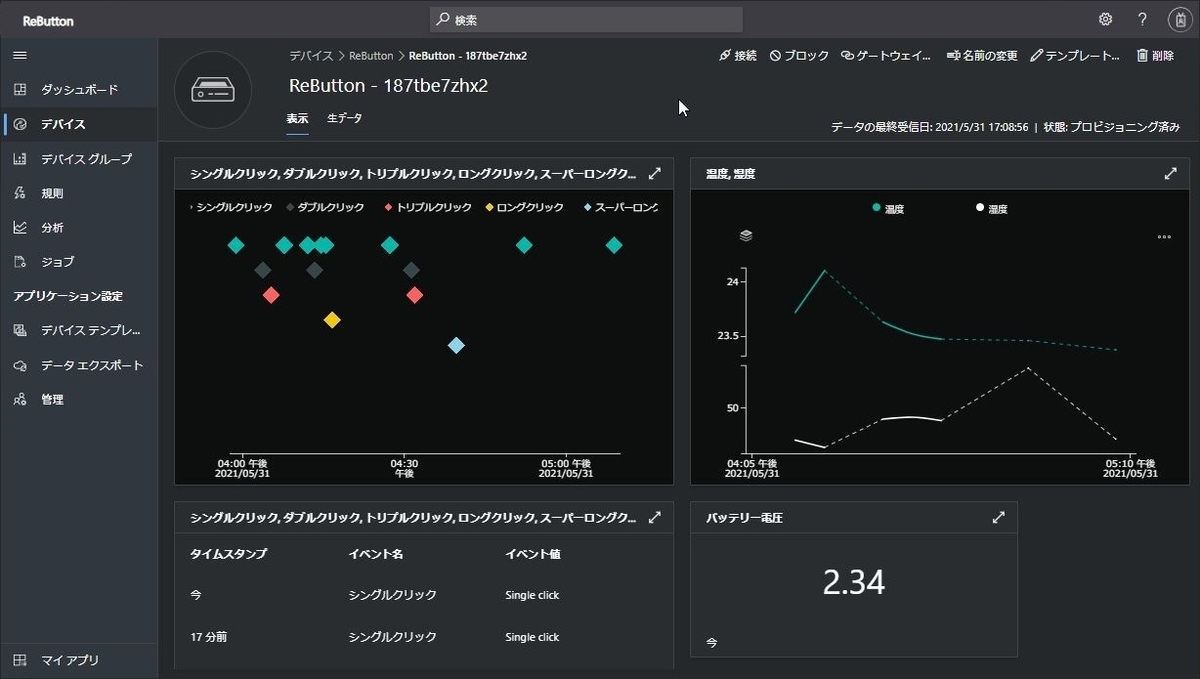Click 名前の変更 to rename the device
Image resolution: width=1200 pixels, height=679 pixels.
(x=982, y=56)
